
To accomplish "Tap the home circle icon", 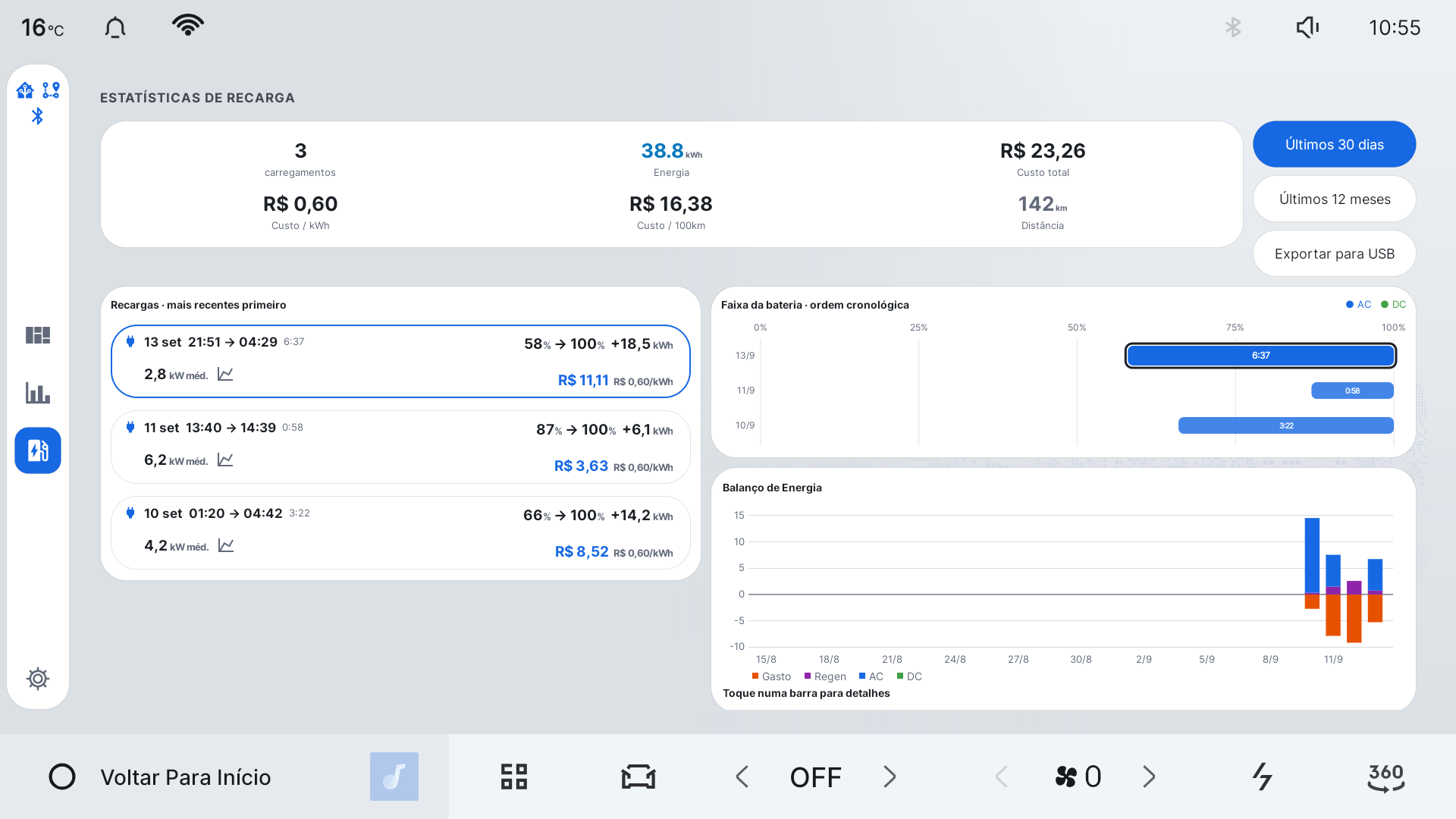I will pos(62,777).
